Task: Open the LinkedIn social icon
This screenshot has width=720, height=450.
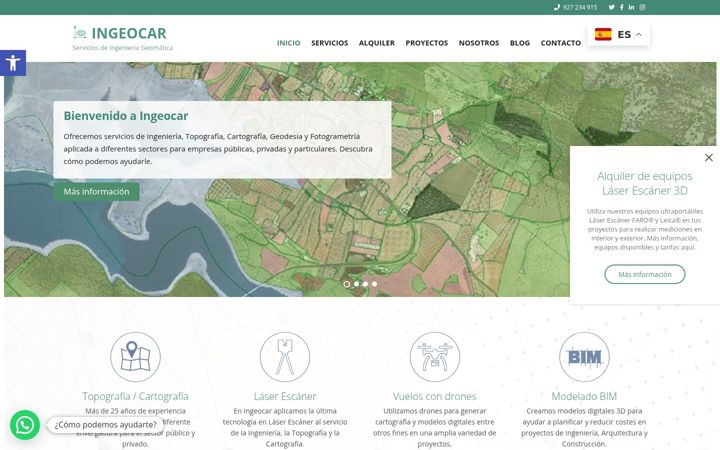Action: click(x=631, y=7)
